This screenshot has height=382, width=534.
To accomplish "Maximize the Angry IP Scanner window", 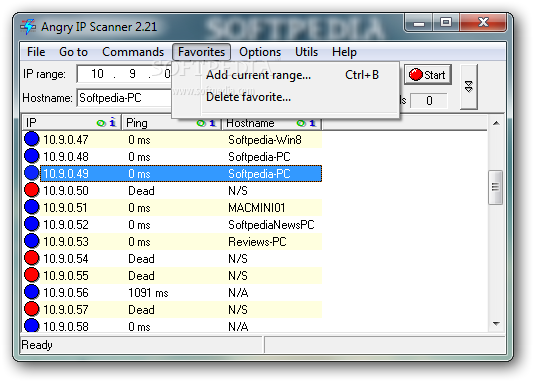I will click(x=446, y=23).
